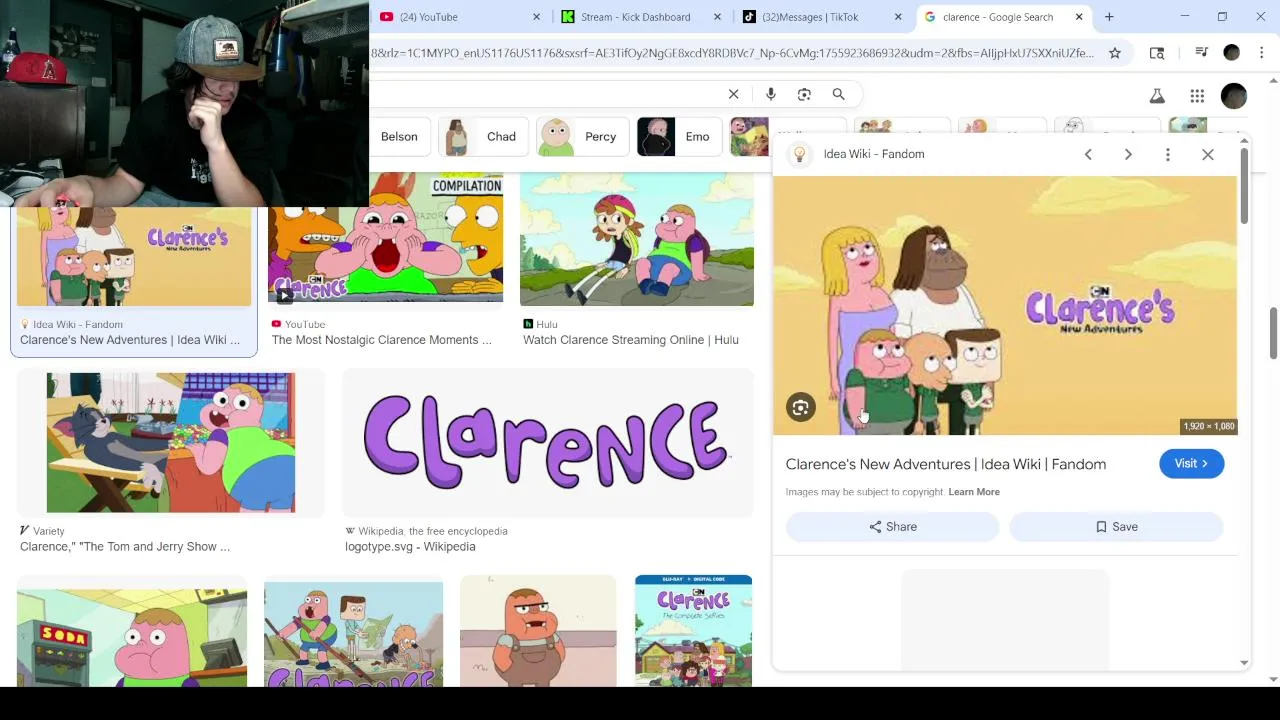The height and width of the screenshot is (720, 1280).
Task: Open logotype.svg - Wikipedia result link
Action: [410, 547]
